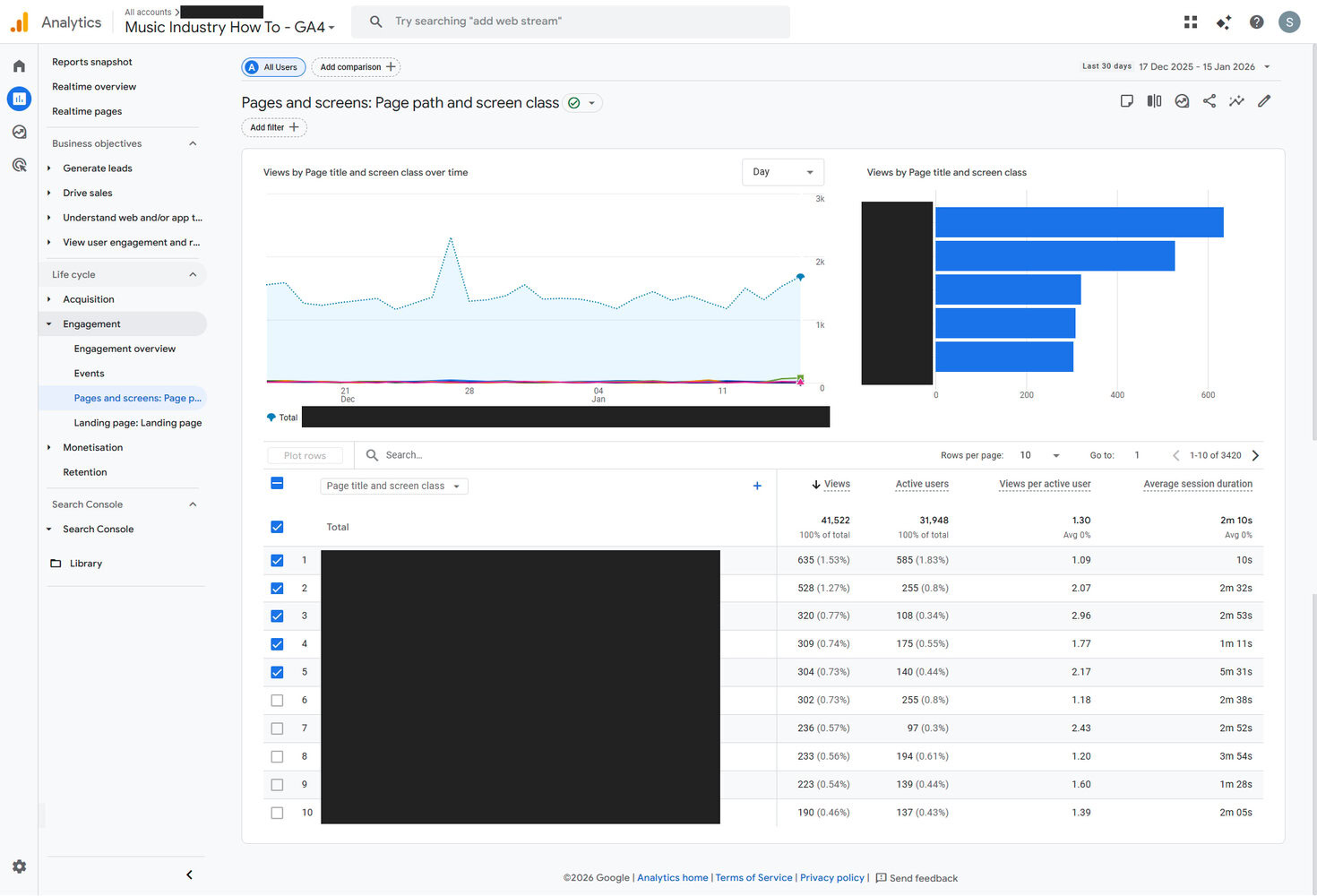The image size is (1317, 896).
Task: Open the Share this report icon
Action: pos(1209,101)
